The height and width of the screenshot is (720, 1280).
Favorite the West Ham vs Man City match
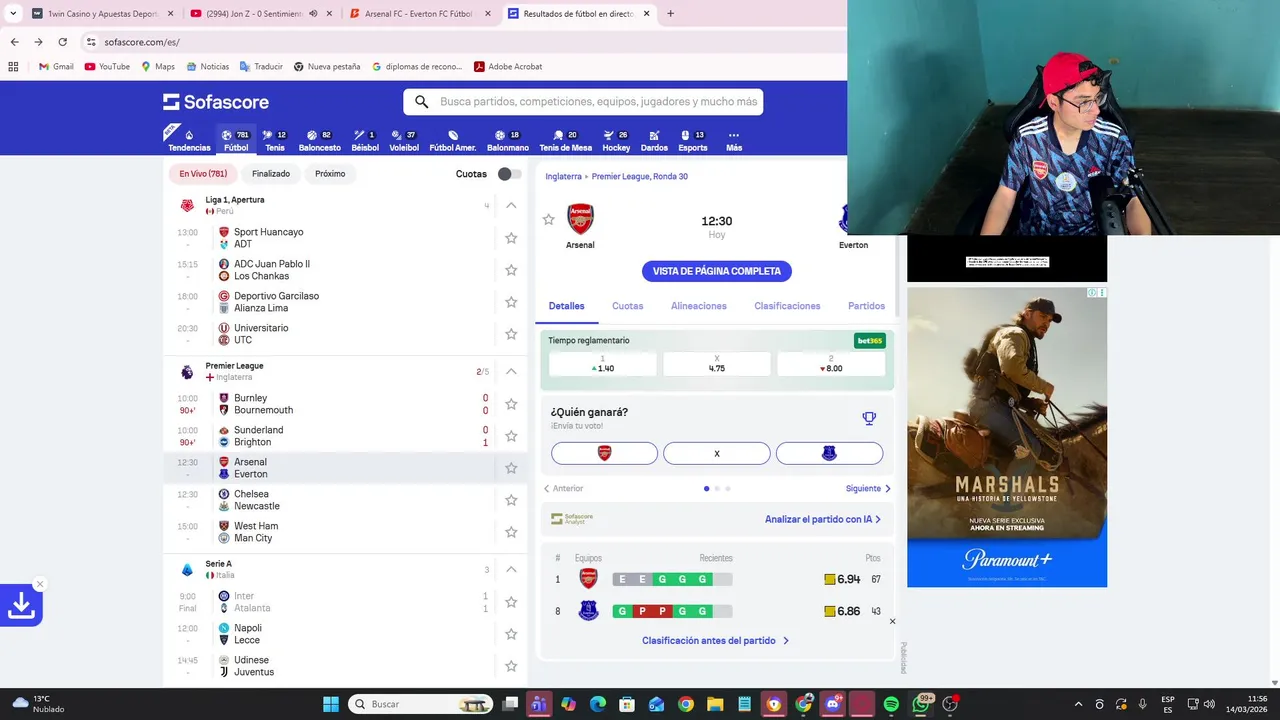pyautogui.click(x=511, y=532)
